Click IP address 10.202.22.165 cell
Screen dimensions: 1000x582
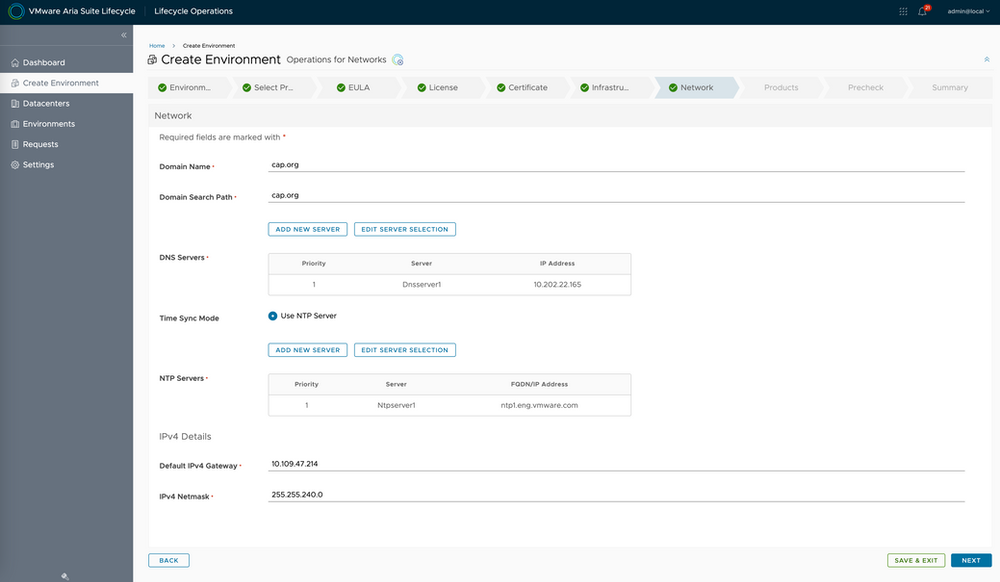tap(557, 284)
